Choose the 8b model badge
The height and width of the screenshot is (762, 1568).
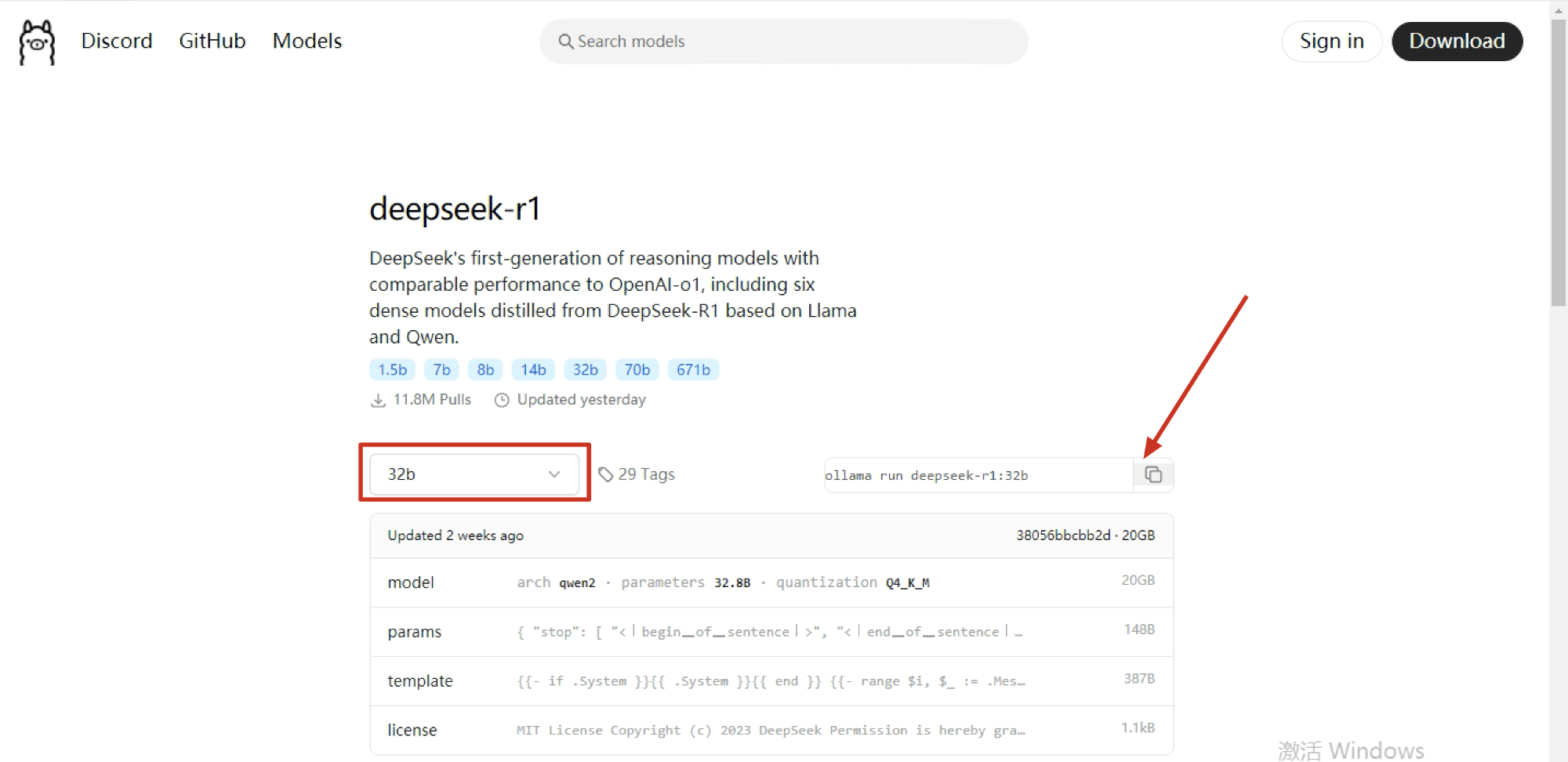[485, 370]
